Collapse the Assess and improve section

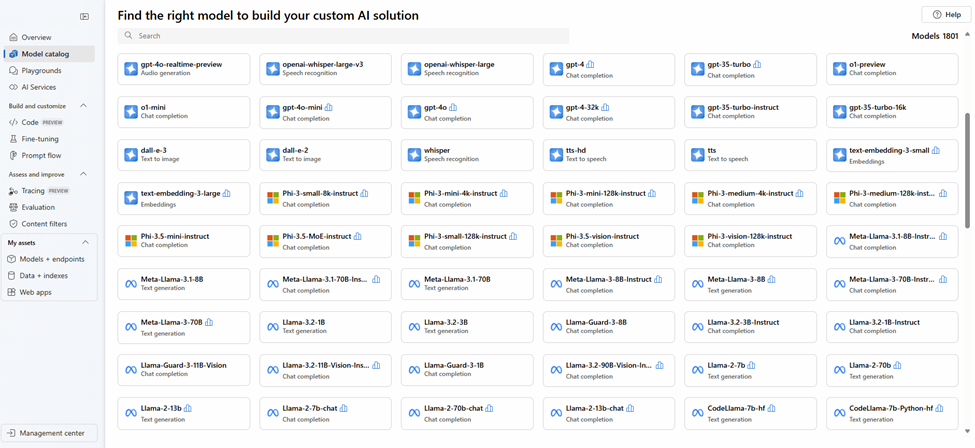pos(83,174)
